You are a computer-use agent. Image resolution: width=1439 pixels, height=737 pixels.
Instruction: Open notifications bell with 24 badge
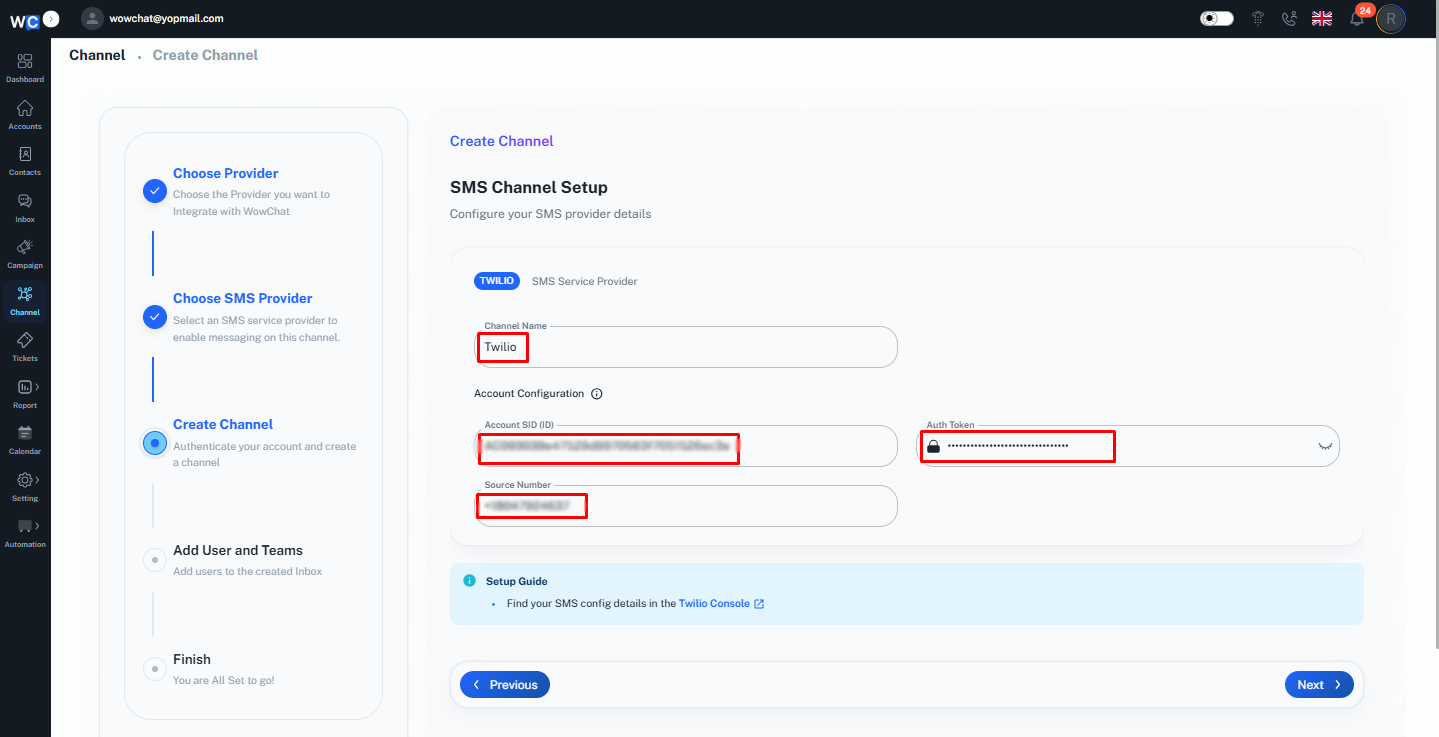click(x=1357, y=18)
